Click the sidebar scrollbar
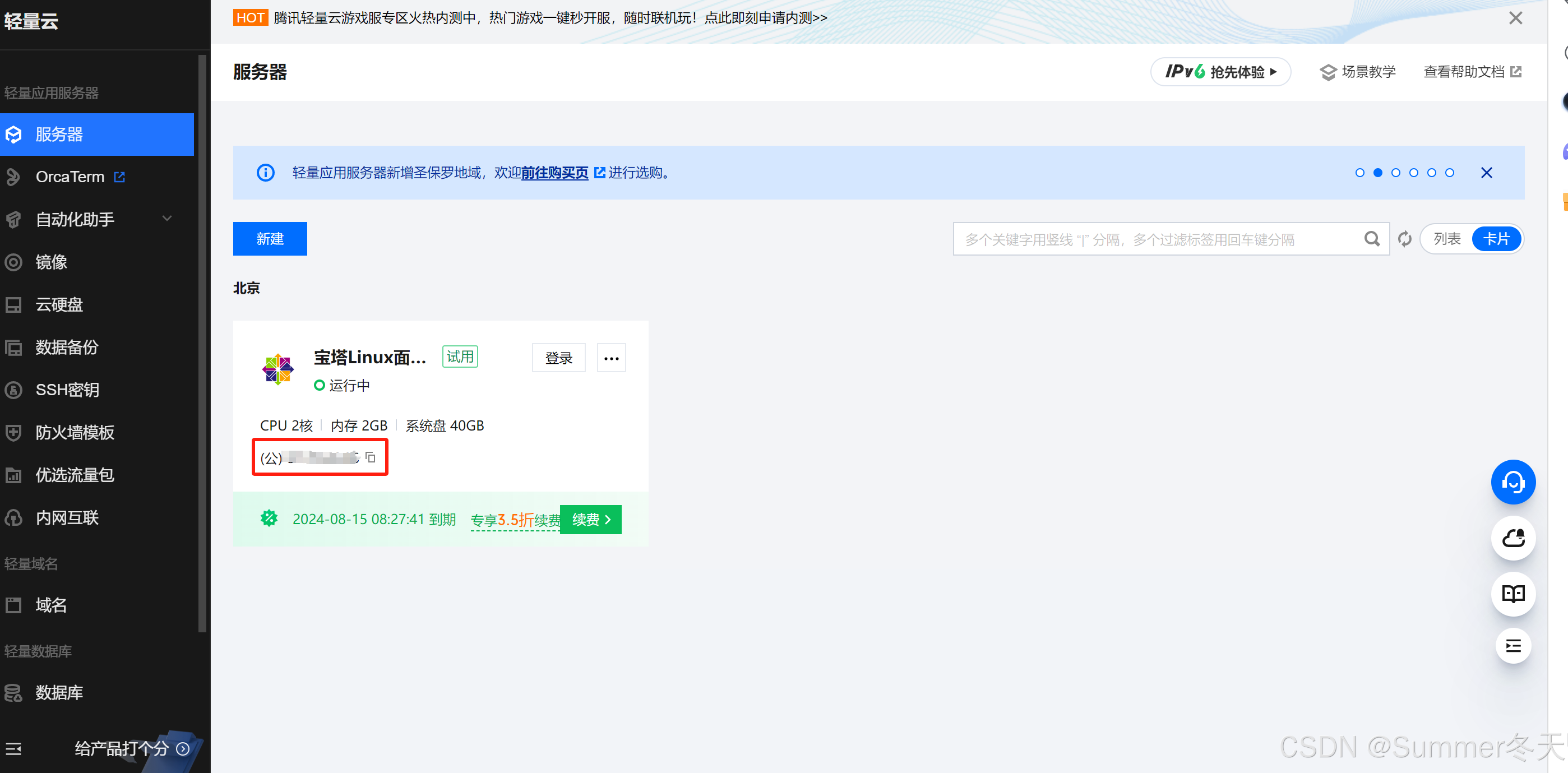 tap(203, 344)
